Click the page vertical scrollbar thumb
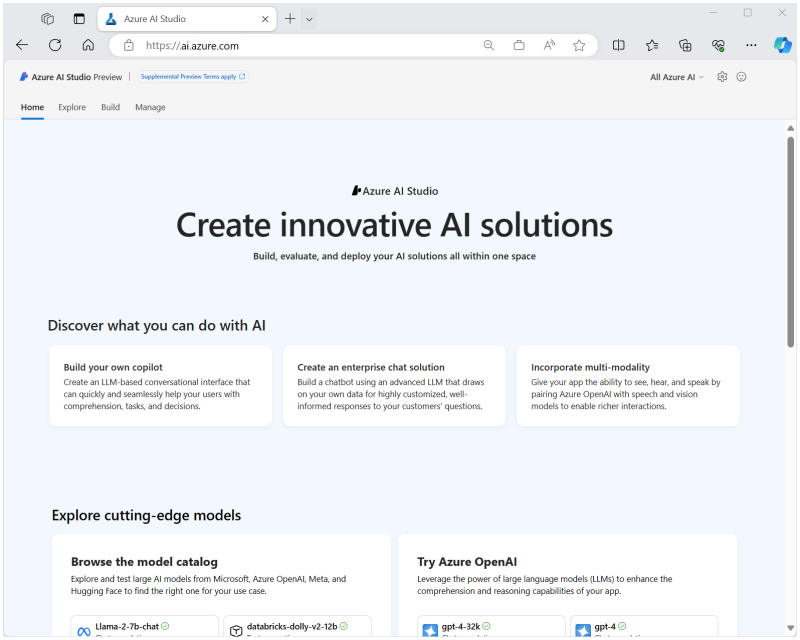Screen dimensions: 800x640 (790, 242)
